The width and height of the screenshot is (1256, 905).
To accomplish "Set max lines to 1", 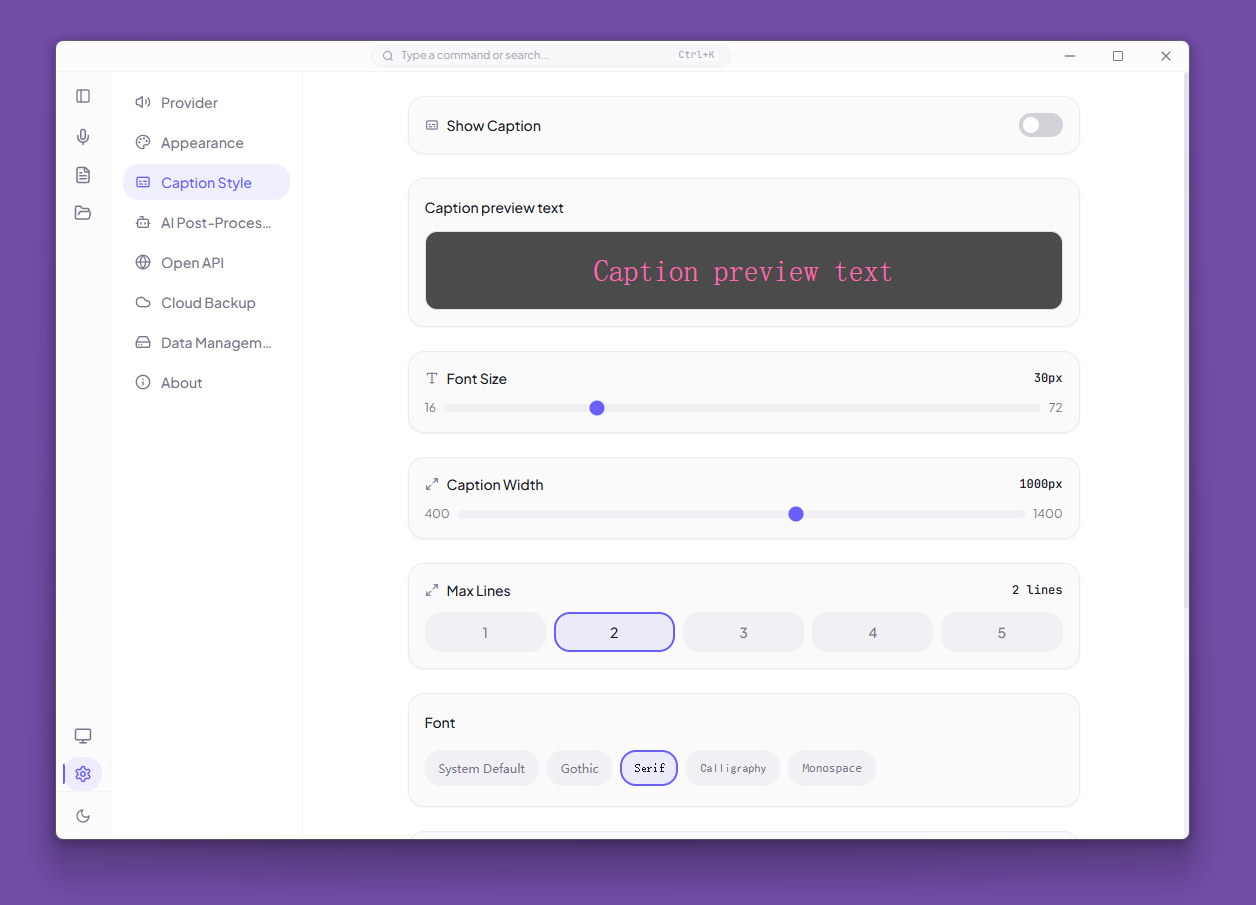I will pyautogui.click(x=485, y=632).
